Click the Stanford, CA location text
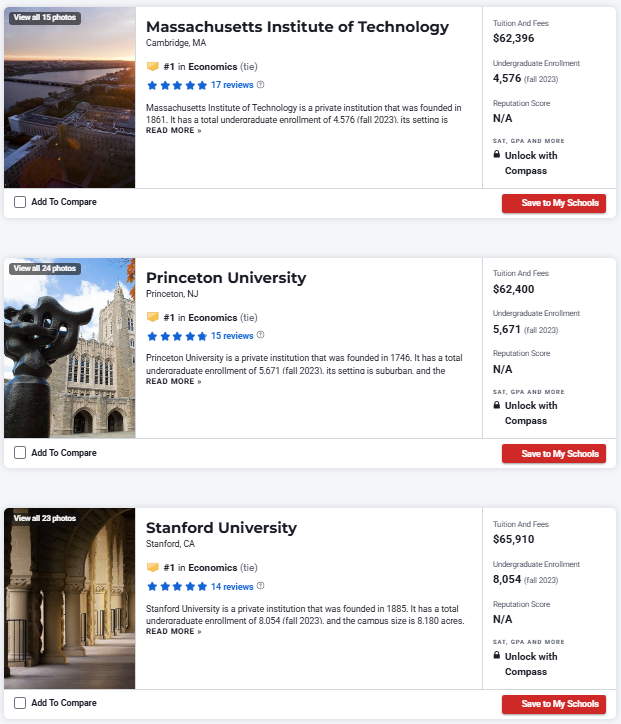 pyautogui.click(x=170, y=544)
